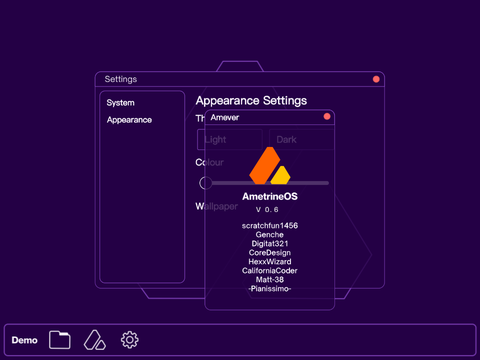This screenshot has height=360, width=480.
Task: Select System in Settings sidebar
Action: coord(121,103)
